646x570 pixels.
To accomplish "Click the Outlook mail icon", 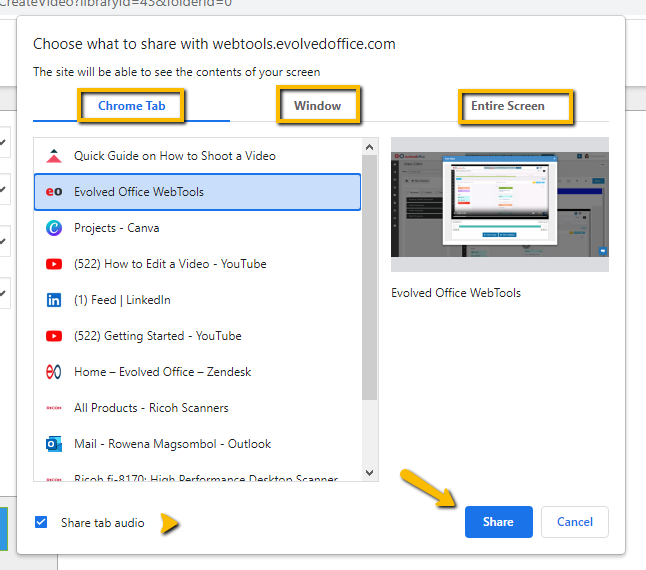I will [54, 444].
